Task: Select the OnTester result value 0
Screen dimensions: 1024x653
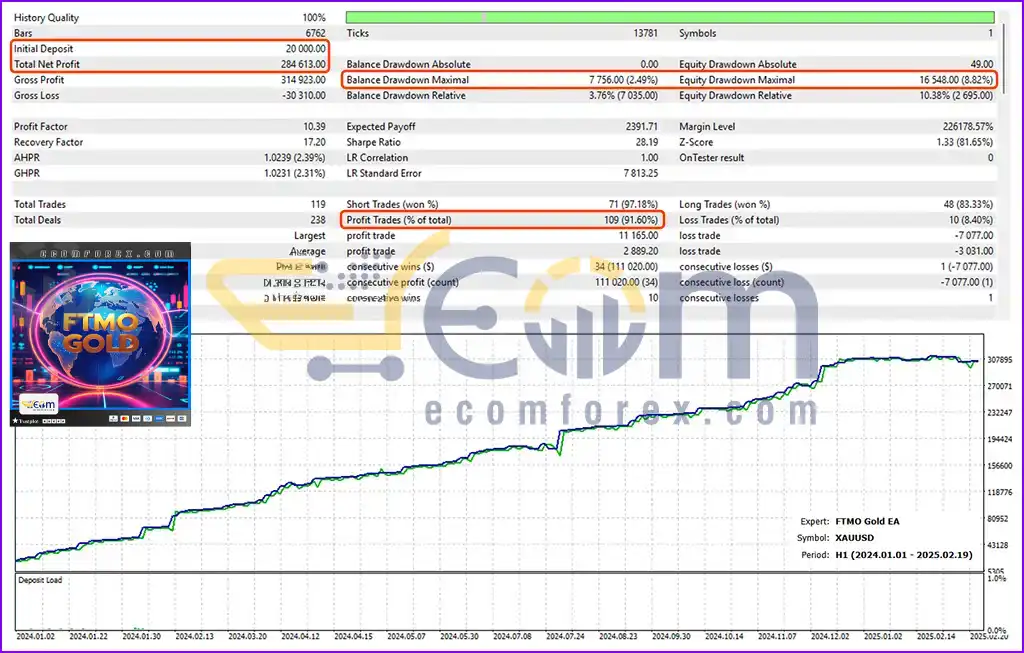Action: [990, 158]
